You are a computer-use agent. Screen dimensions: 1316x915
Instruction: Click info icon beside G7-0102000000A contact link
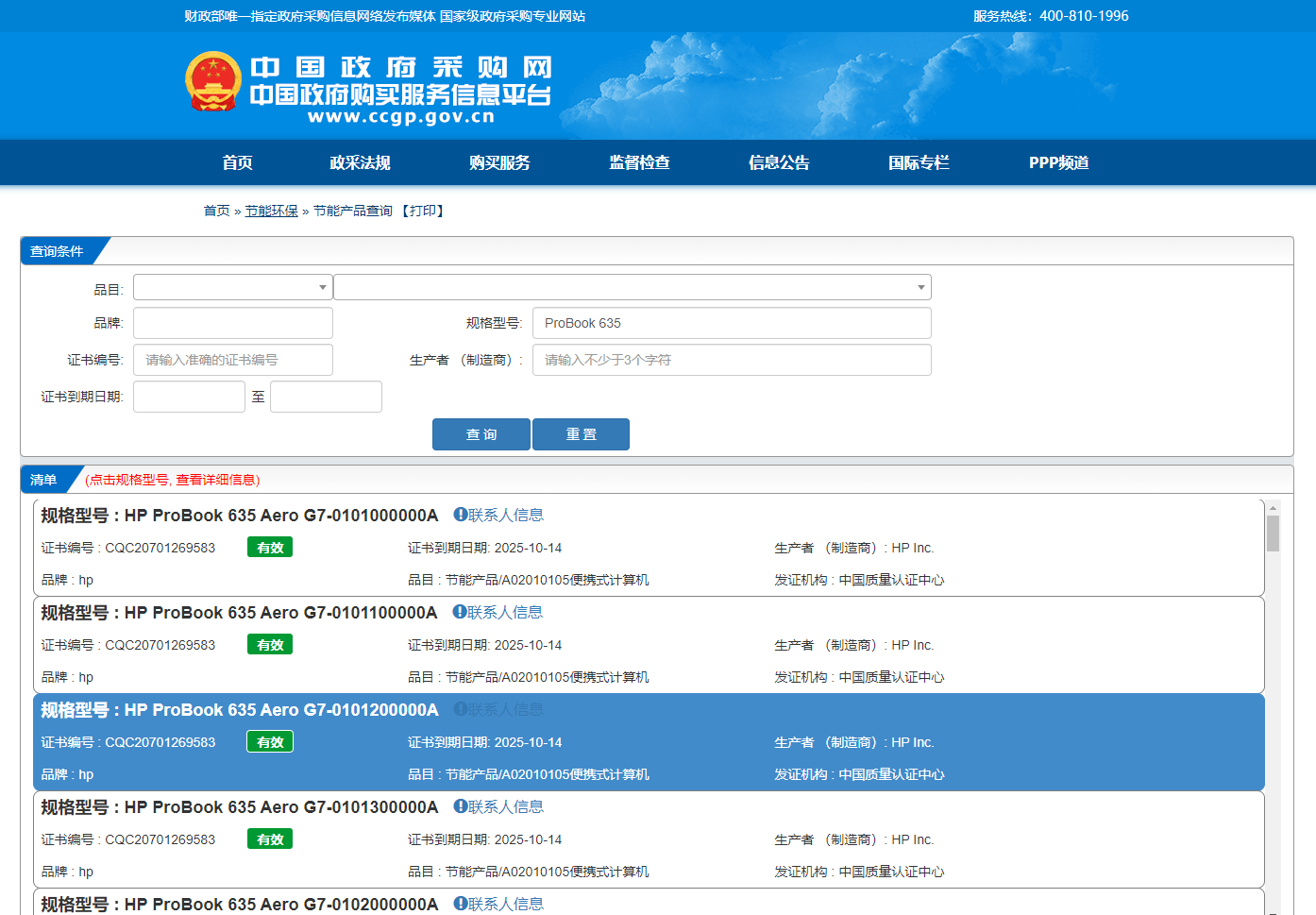[461, 904]
